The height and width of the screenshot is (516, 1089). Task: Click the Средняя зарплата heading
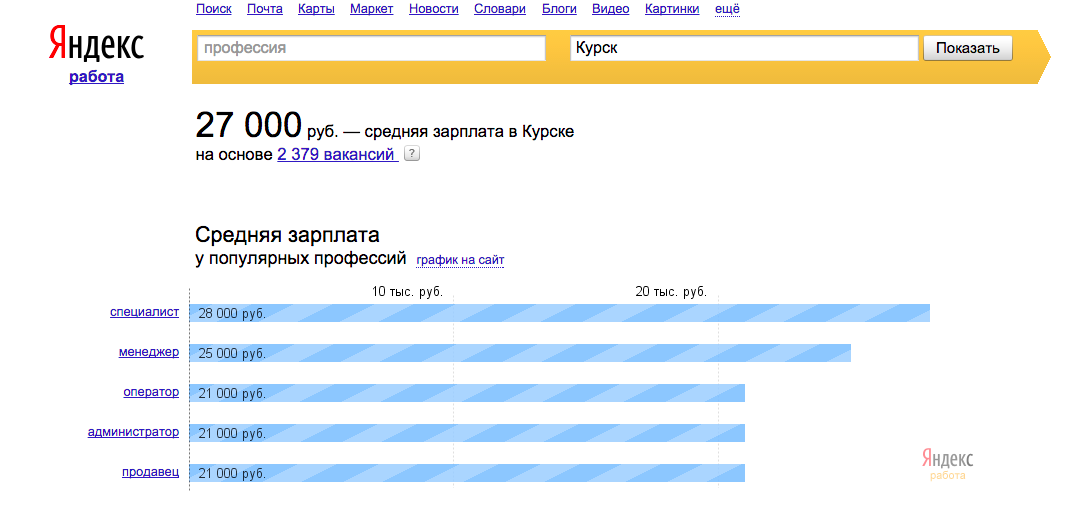point(288,235)
